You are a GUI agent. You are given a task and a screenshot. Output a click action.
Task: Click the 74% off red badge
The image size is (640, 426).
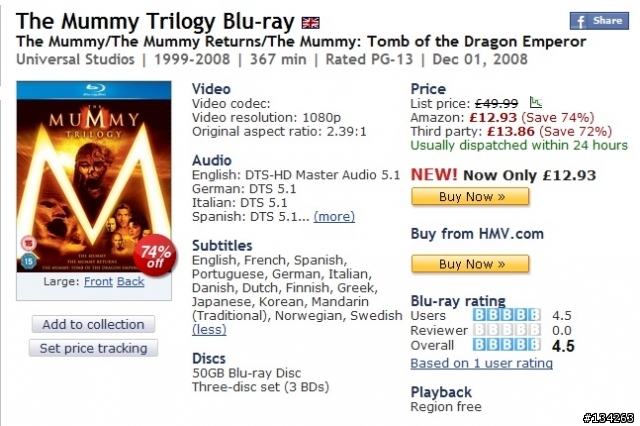pos(155,256)
